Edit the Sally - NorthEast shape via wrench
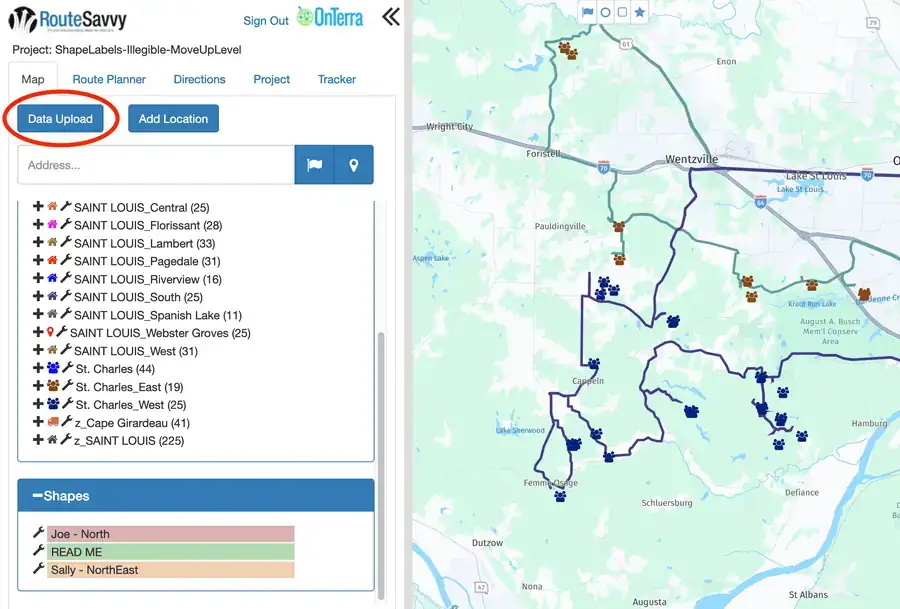The image size is (900, 609). pyautogui.click(x=38, y=568)
